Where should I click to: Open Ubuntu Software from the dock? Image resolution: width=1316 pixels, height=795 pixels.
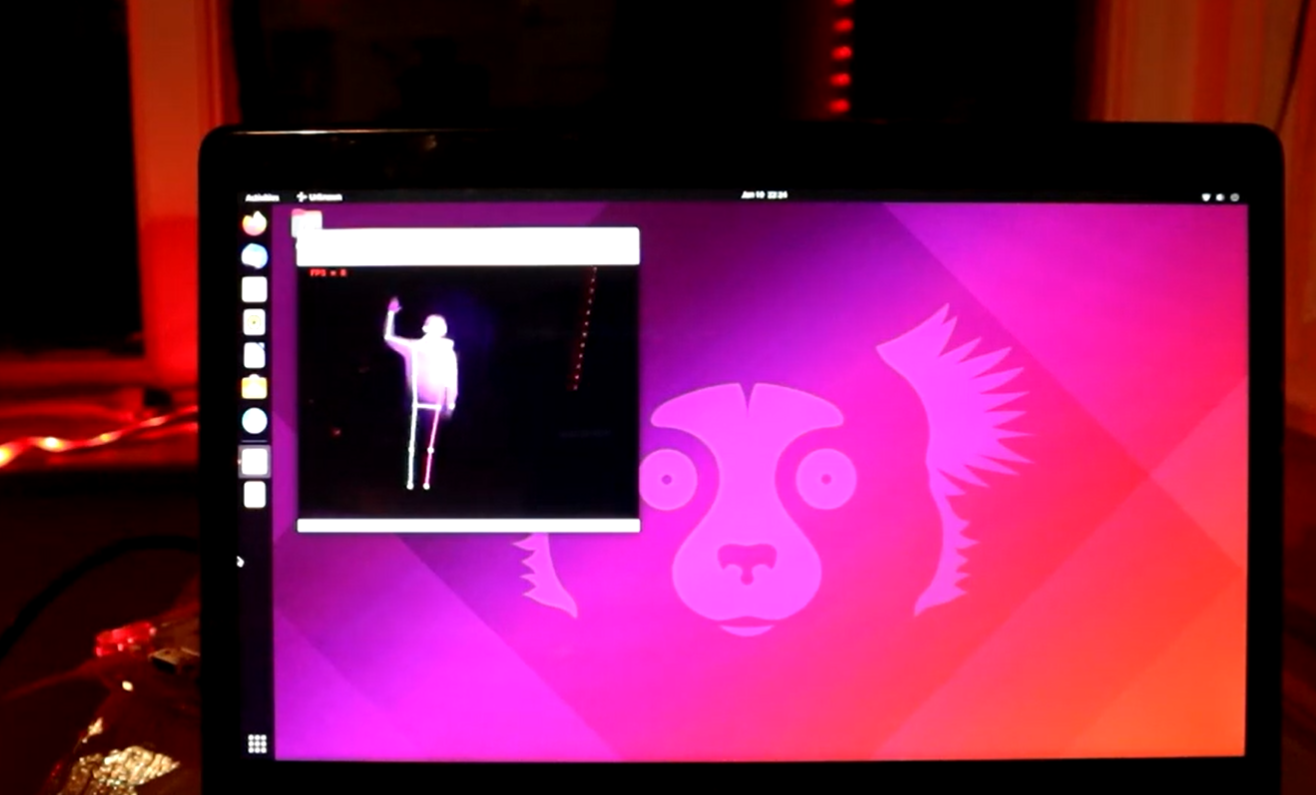(255, 387)
